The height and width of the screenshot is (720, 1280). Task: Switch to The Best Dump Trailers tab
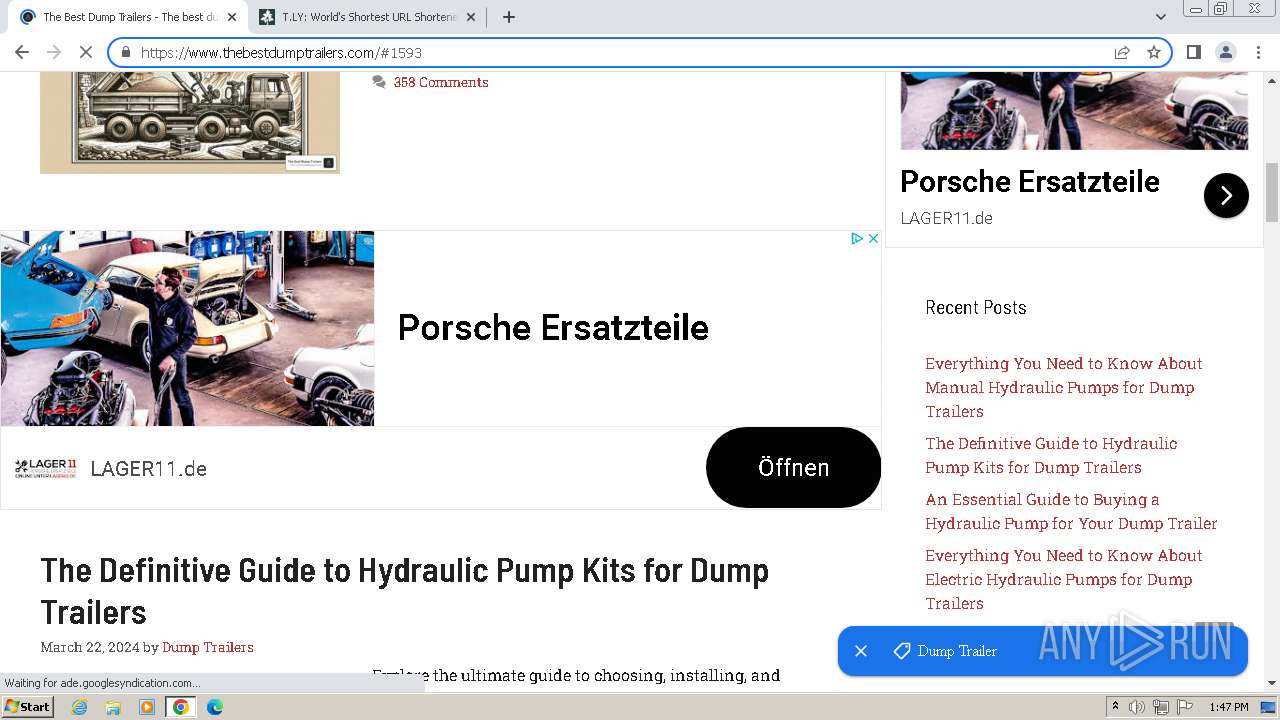click(128, 17)
